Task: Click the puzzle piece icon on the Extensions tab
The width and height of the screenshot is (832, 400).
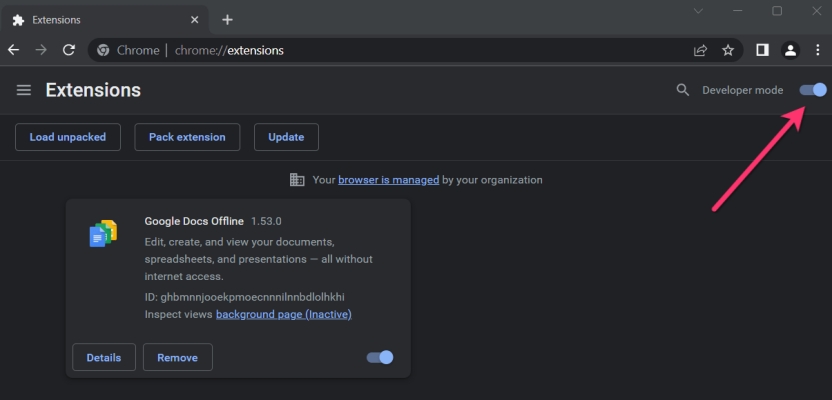Action: [x=18, y=20]
